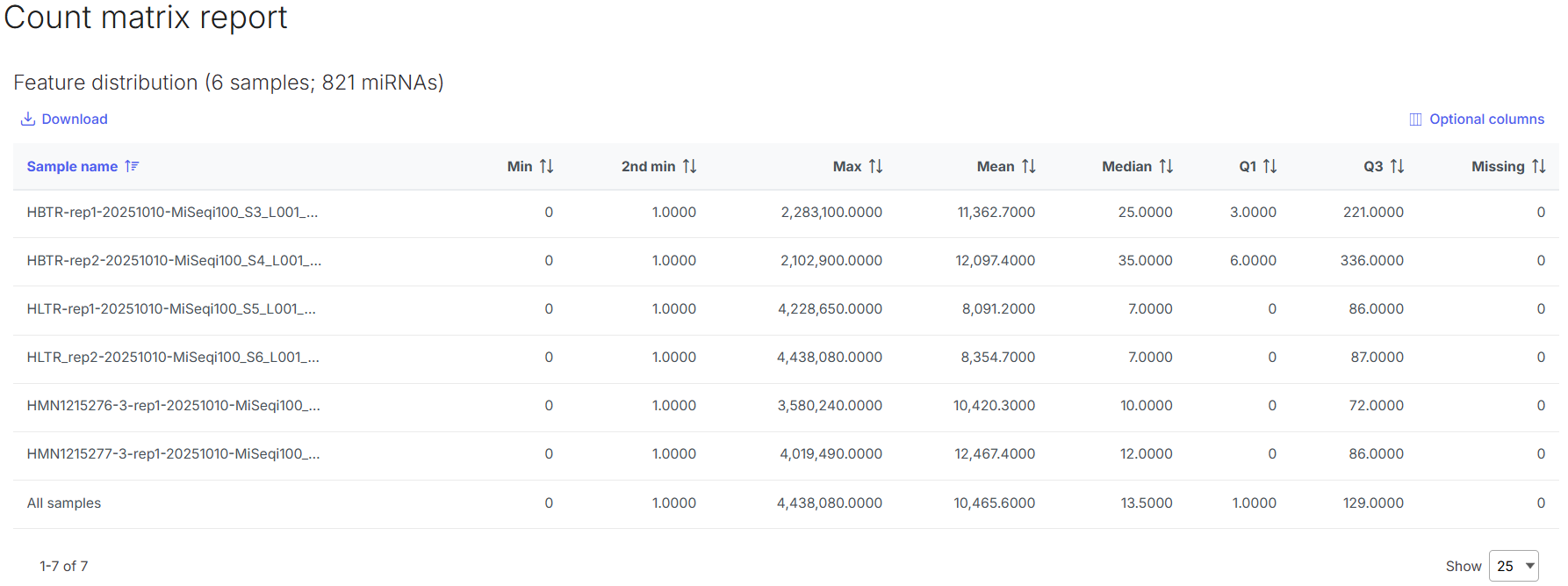Open the Optional columns link
This screenshot has height=586, width=1568.
point(1486,119)
